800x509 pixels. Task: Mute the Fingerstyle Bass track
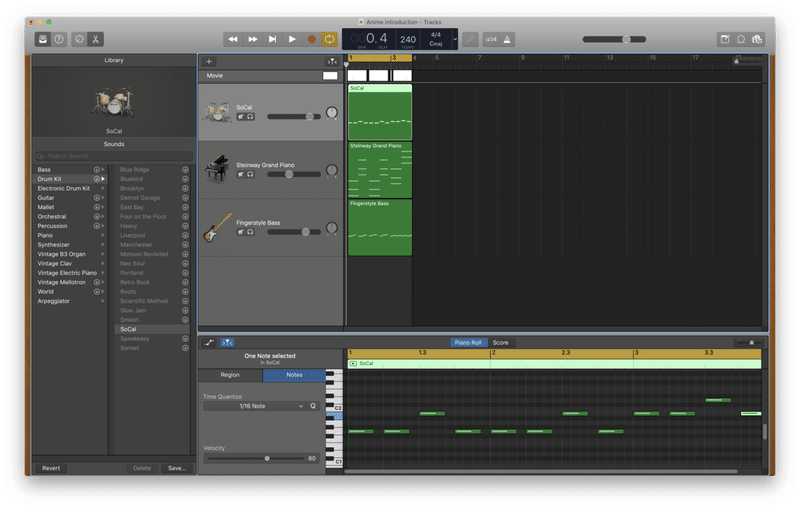[241, 232]
